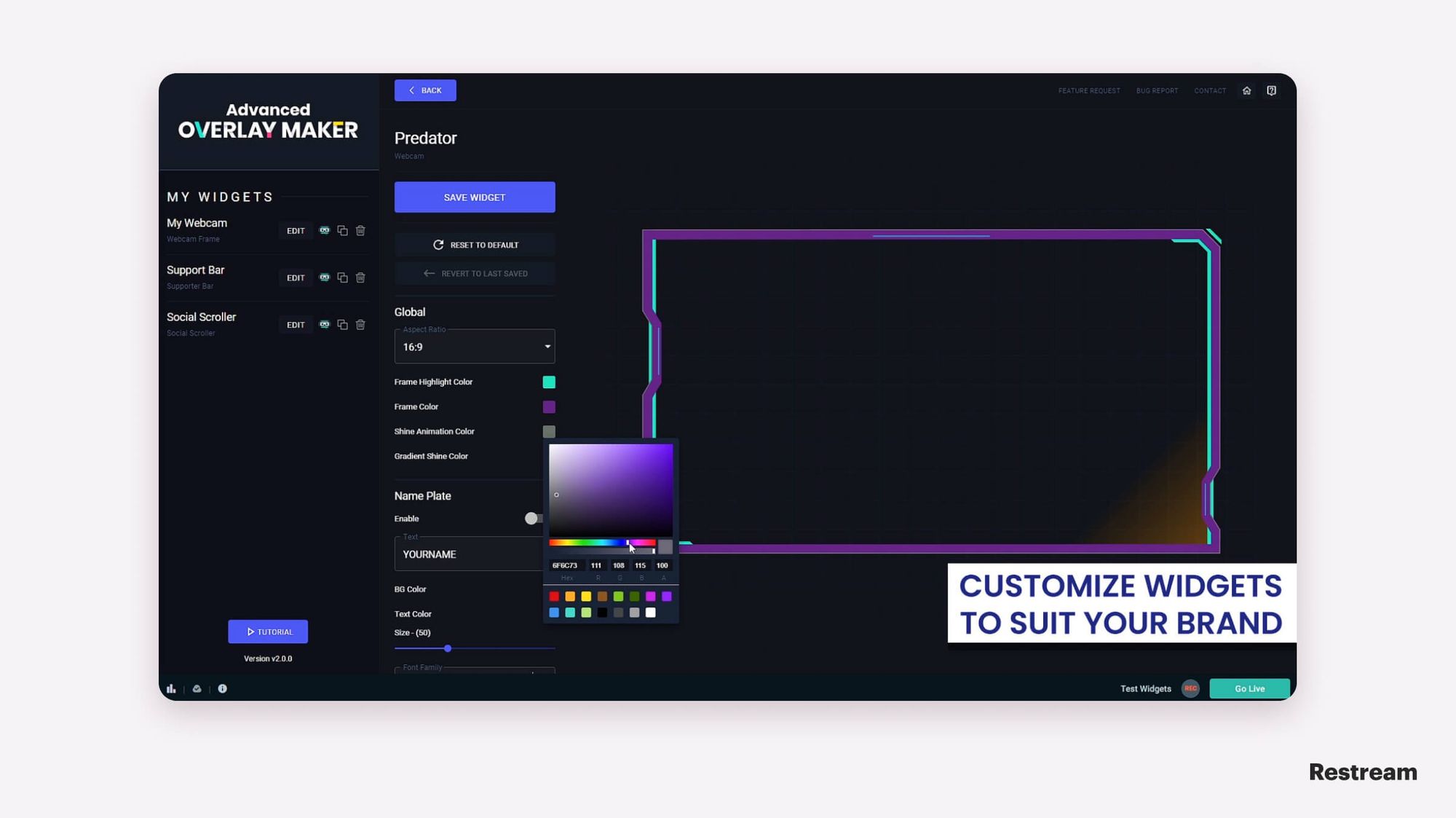
Task: Click the info icon in bottom status bar
Action: (x=222, y=688)
